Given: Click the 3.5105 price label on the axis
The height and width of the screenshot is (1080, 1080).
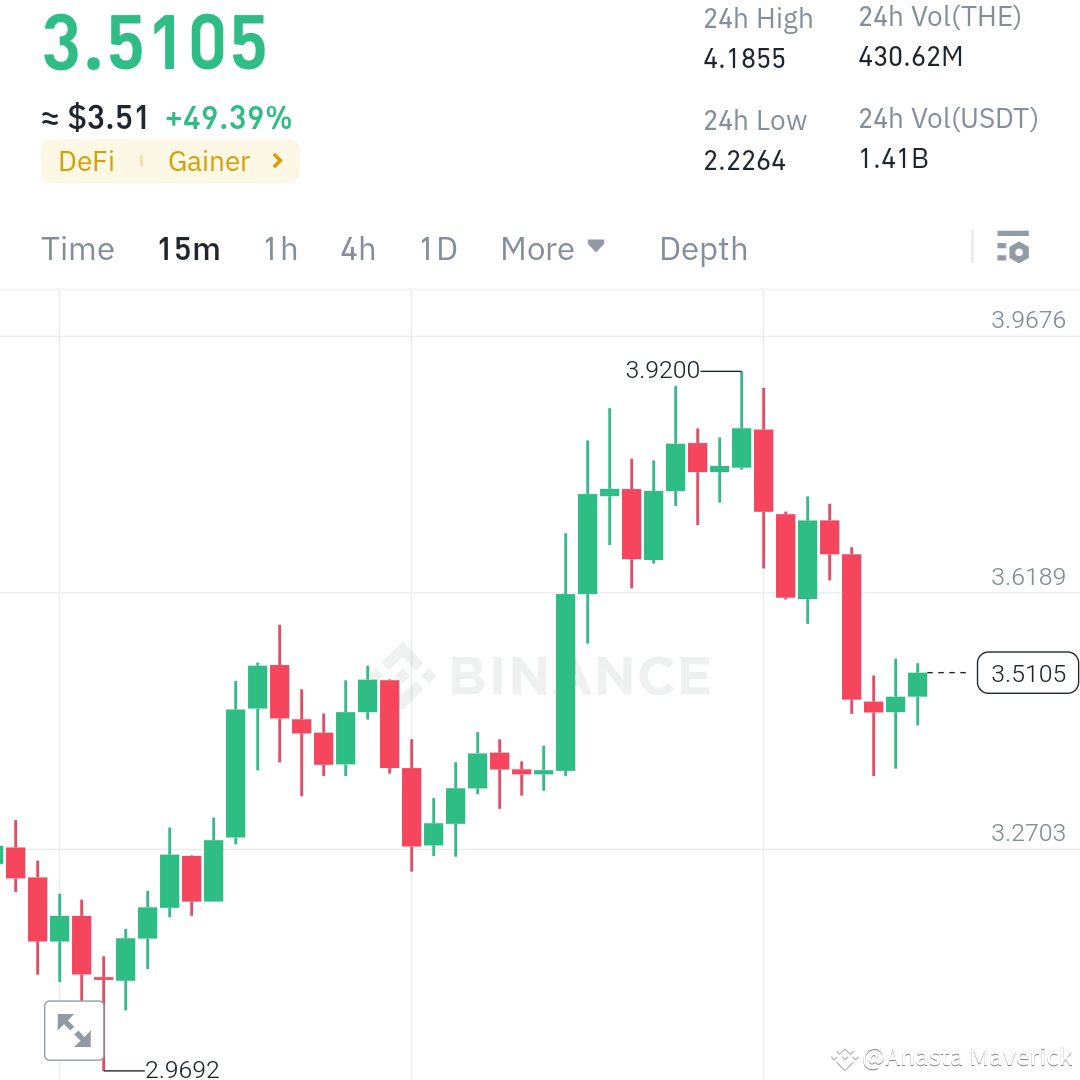Looking at the screenshot, I should 1028,673.
